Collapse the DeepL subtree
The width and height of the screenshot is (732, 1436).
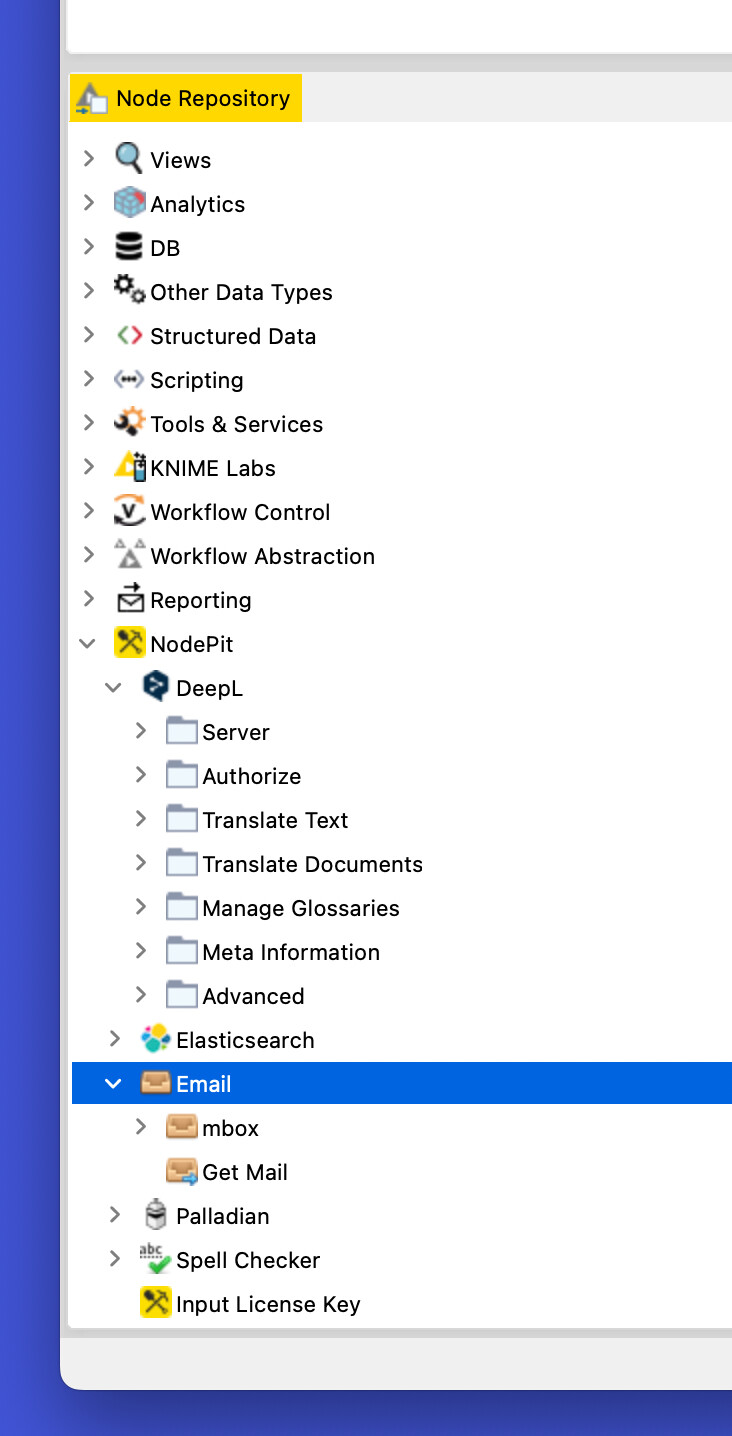click(x=114, y=687)
